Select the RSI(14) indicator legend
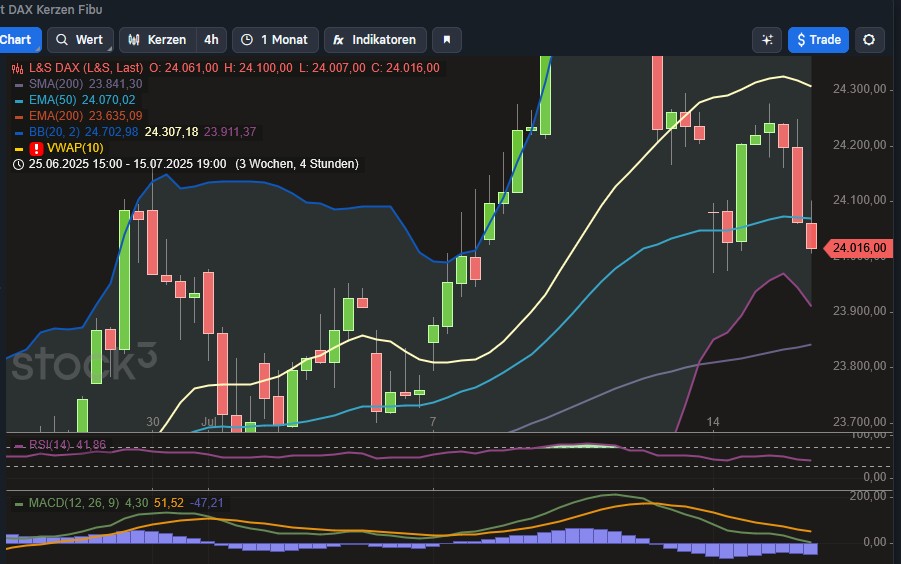 [49, 445]
